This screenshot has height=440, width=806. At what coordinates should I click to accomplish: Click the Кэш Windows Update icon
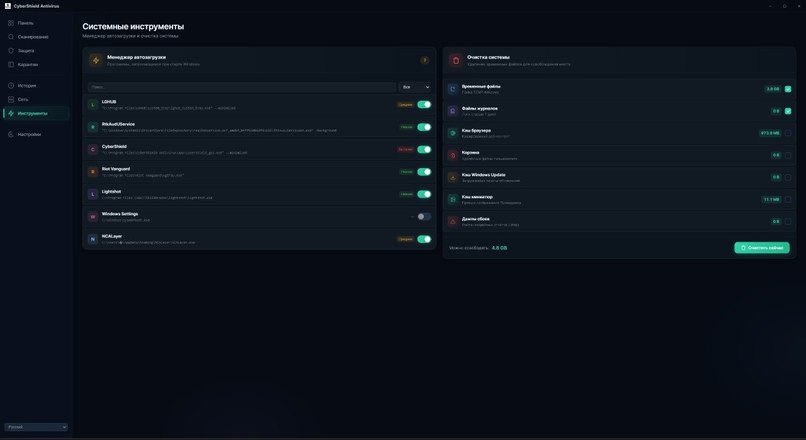[x=452, y=177]
